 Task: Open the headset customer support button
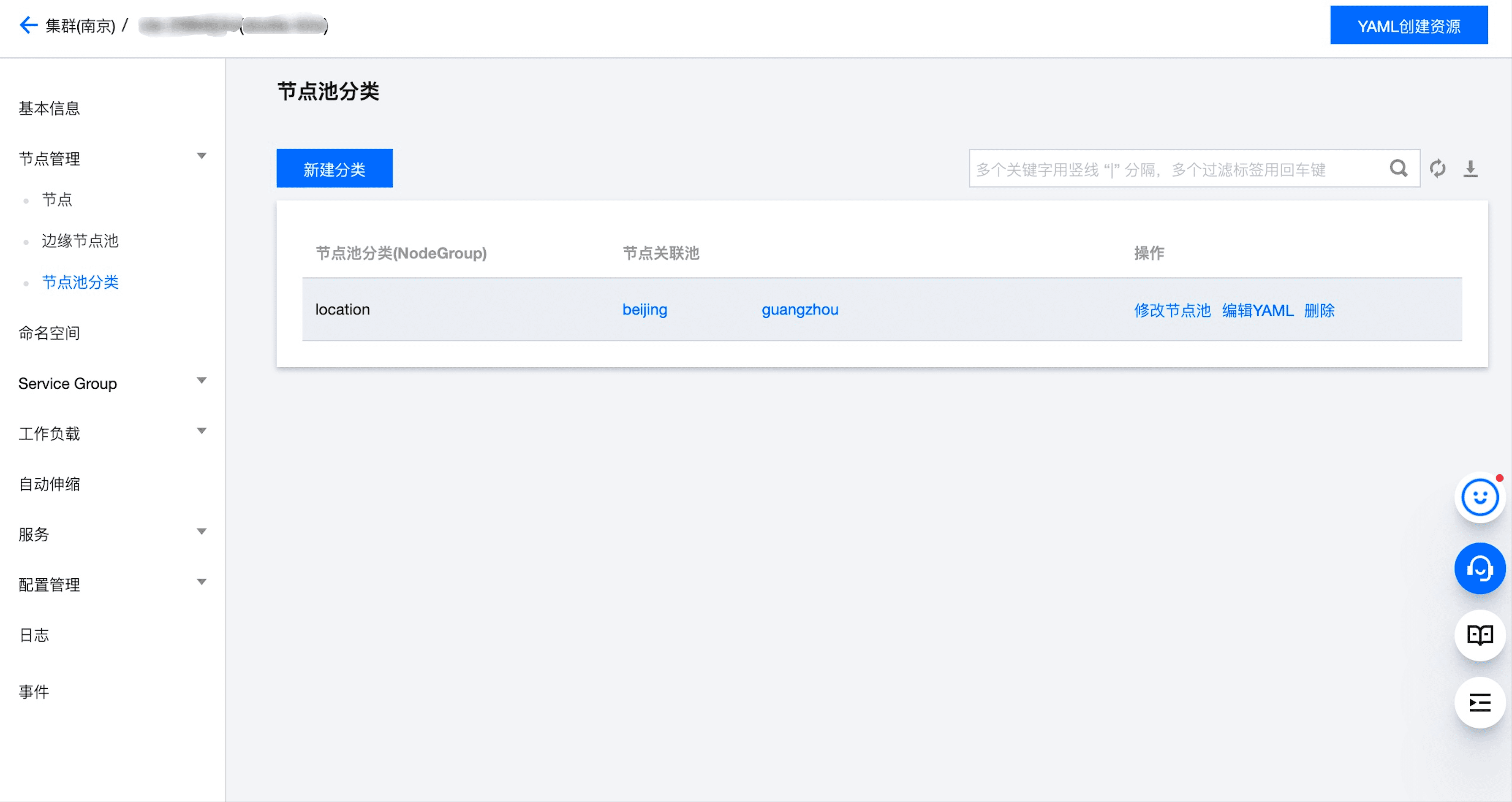pos(1479,568)
